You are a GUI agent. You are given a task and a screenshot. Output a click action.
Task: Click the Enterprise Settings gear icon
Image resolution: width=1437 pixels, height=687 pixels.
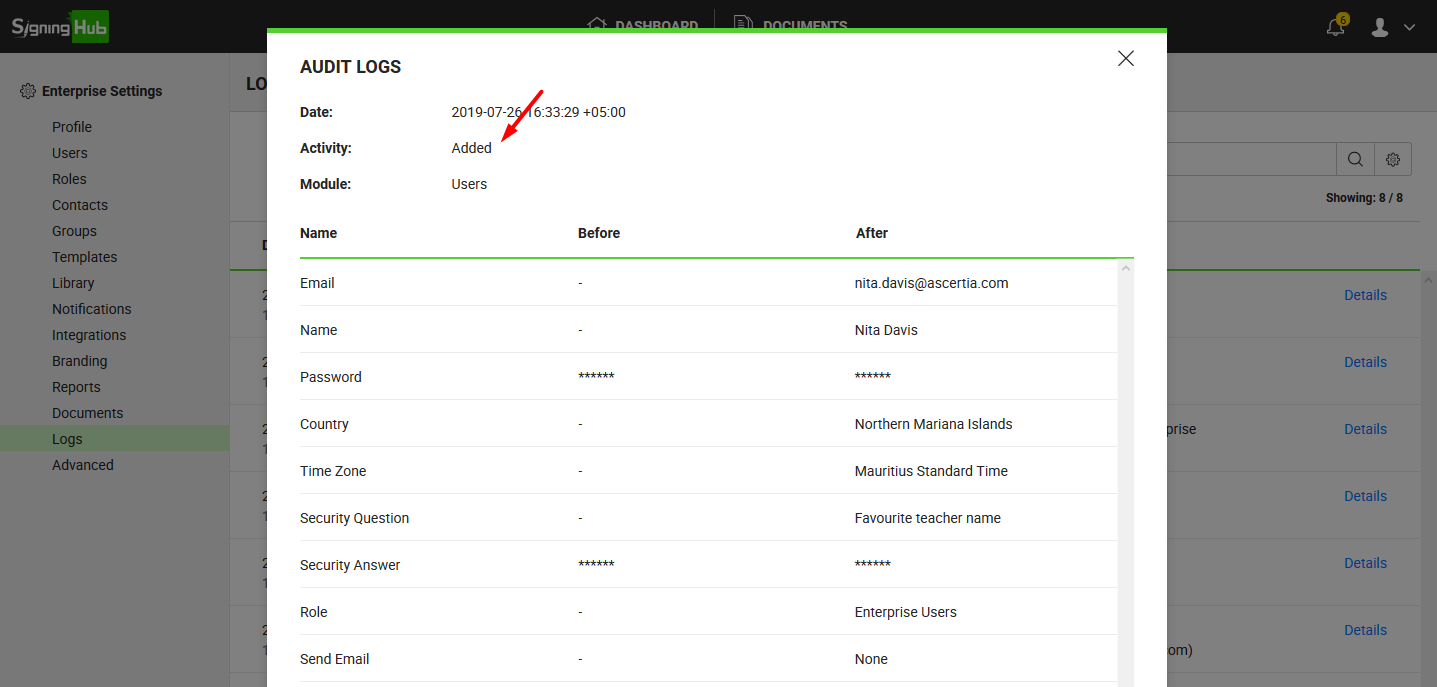pyautogui.click(x=28, y=91)
